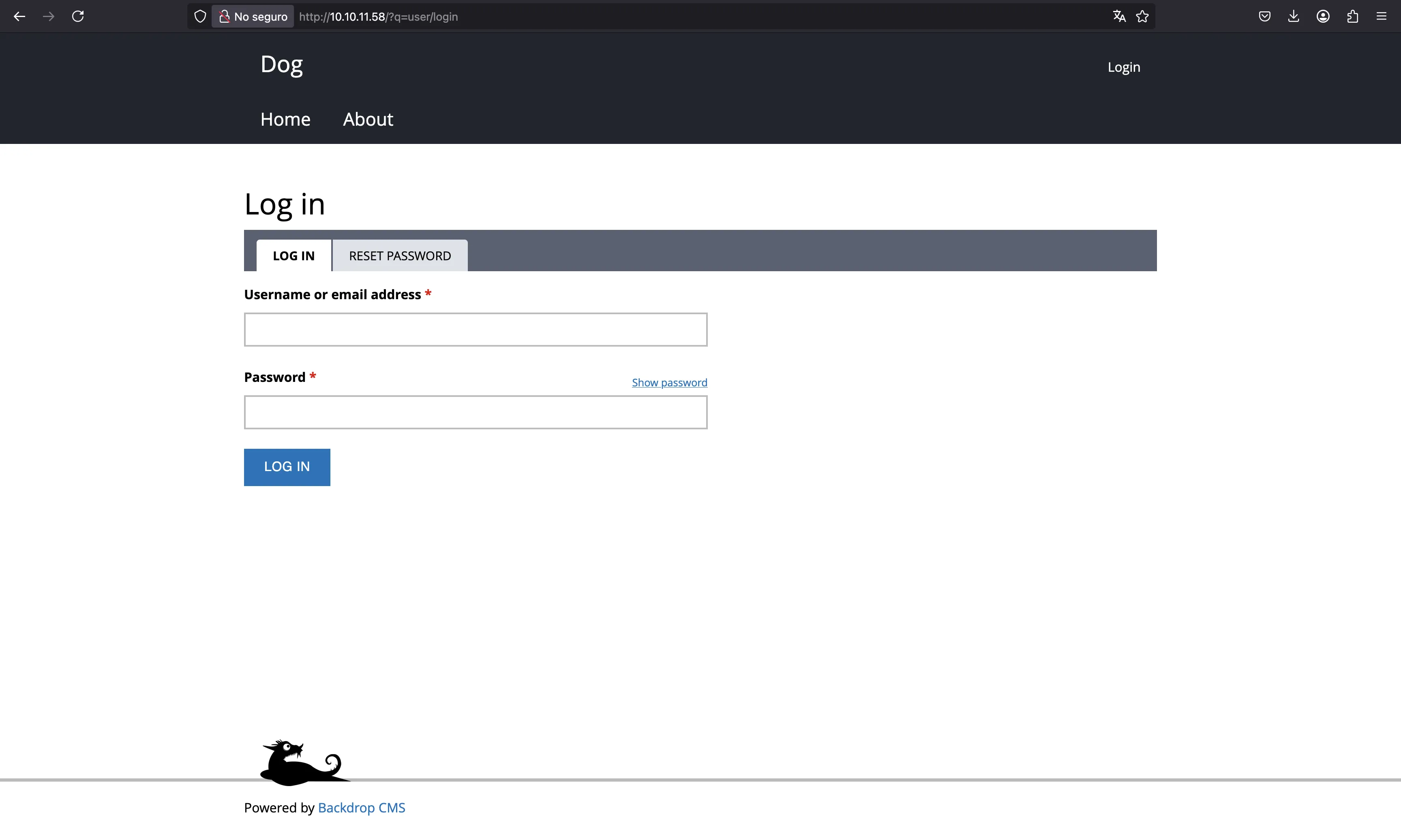This screenshot has height=840, width=1401.
Task: Open the Pocket save icon
Action: click(x=1265, y=16)
